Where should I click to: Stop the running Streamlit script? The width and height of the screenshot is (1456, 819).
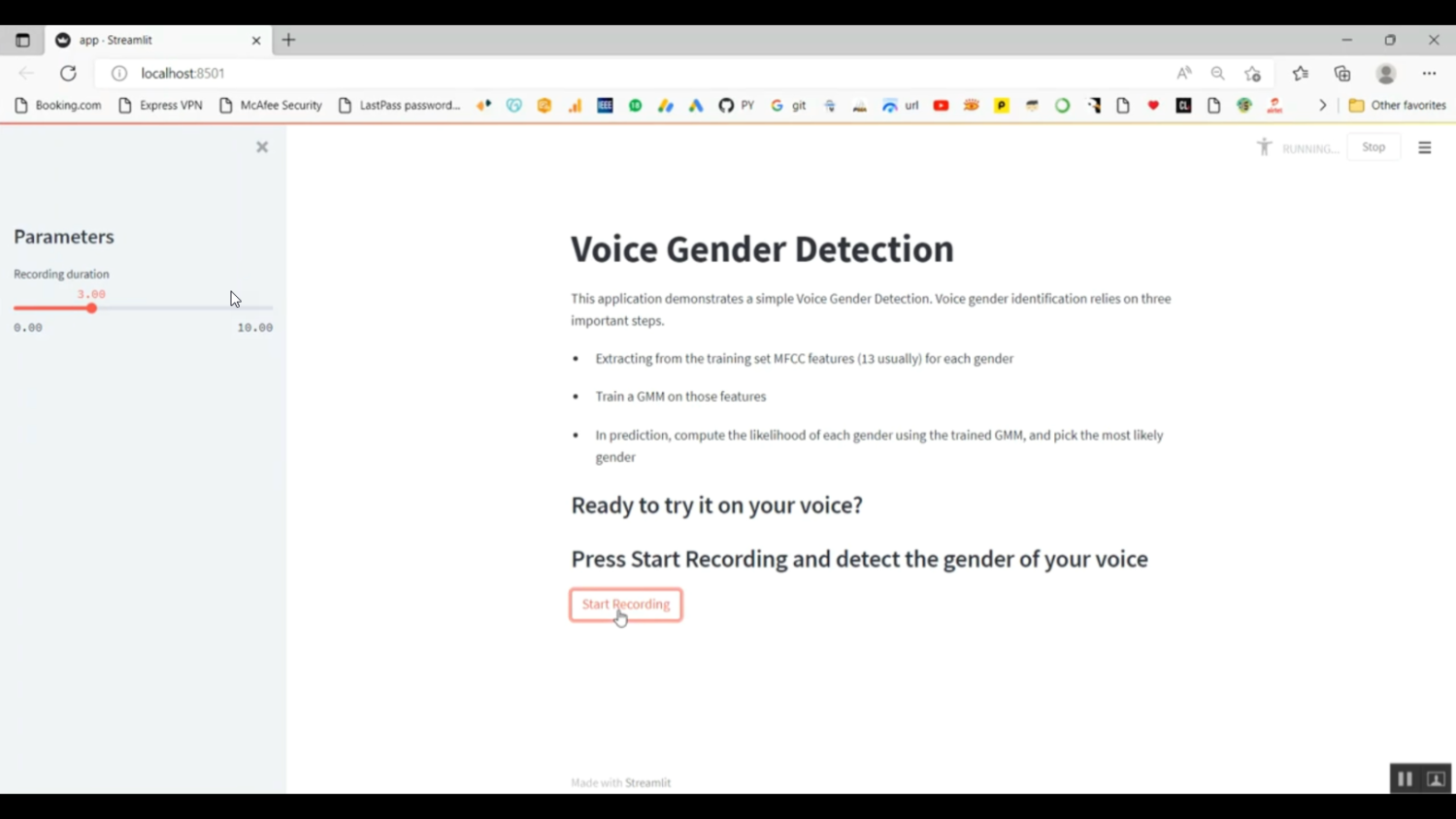[x=1373, y=147]
